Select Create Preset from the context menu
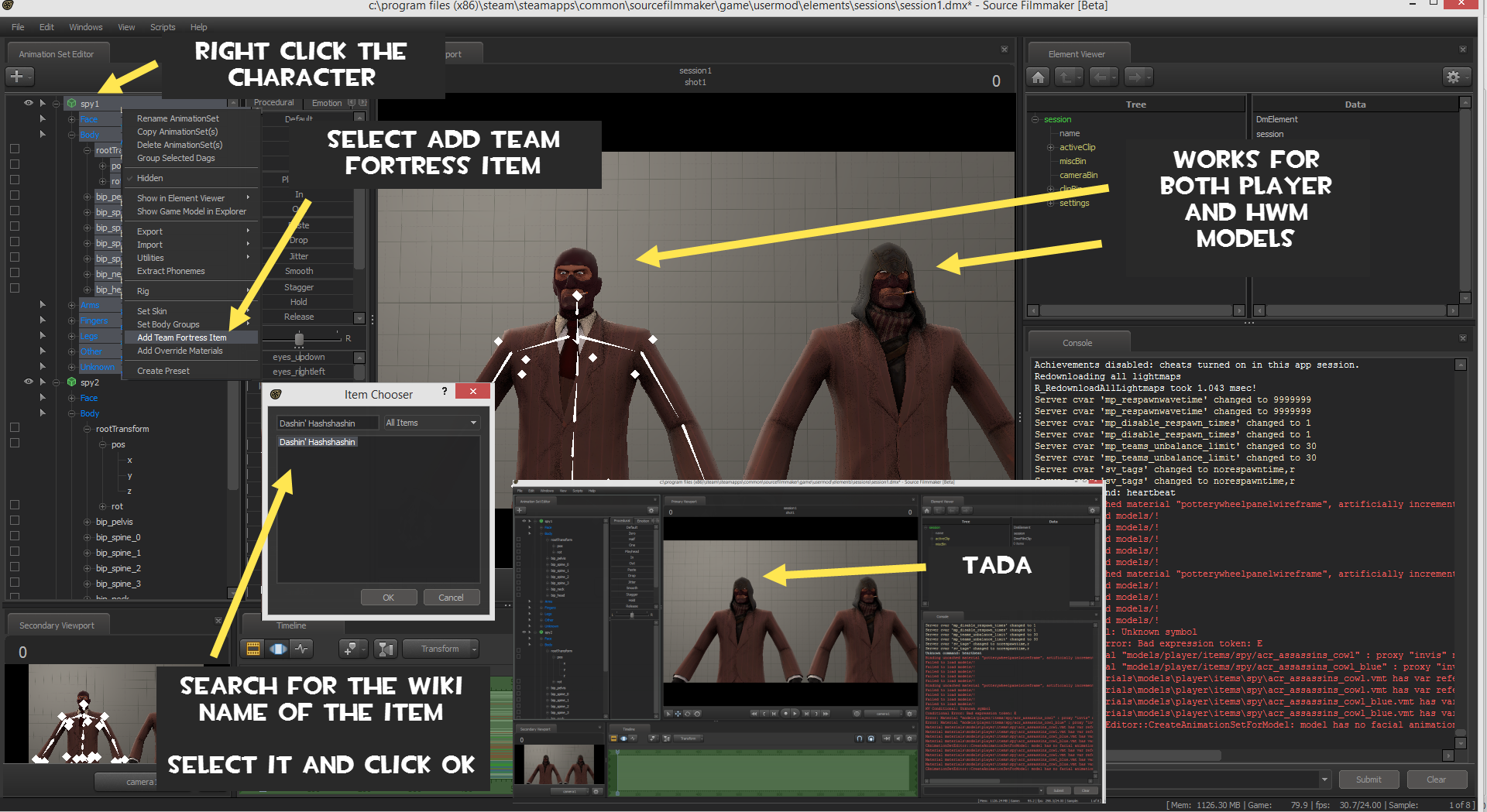Screen dimensions: 1487x812 point(191,371)
